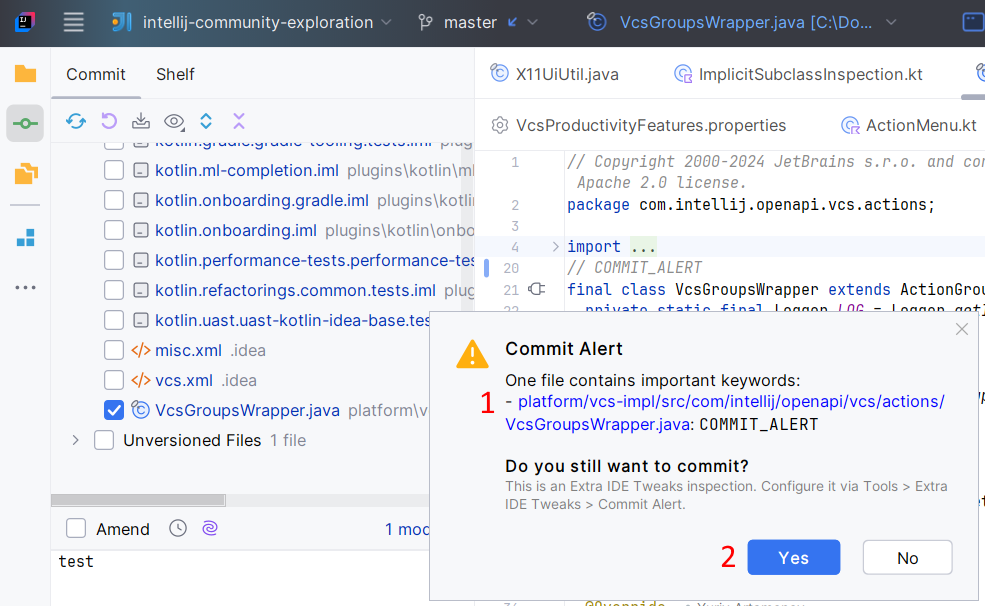
Task: Open the X11UiUtil.java editor tab
Action: 555,74
